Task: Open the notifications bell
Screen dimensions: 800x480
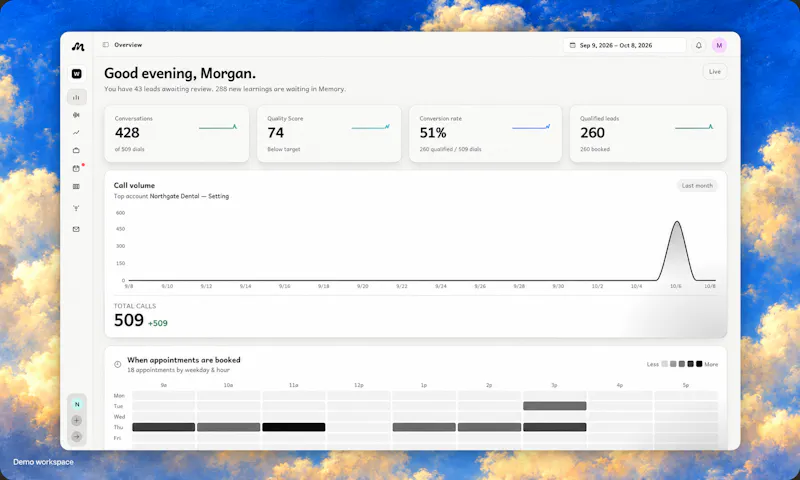Action: pyautogui.click(x=698, y=45)
